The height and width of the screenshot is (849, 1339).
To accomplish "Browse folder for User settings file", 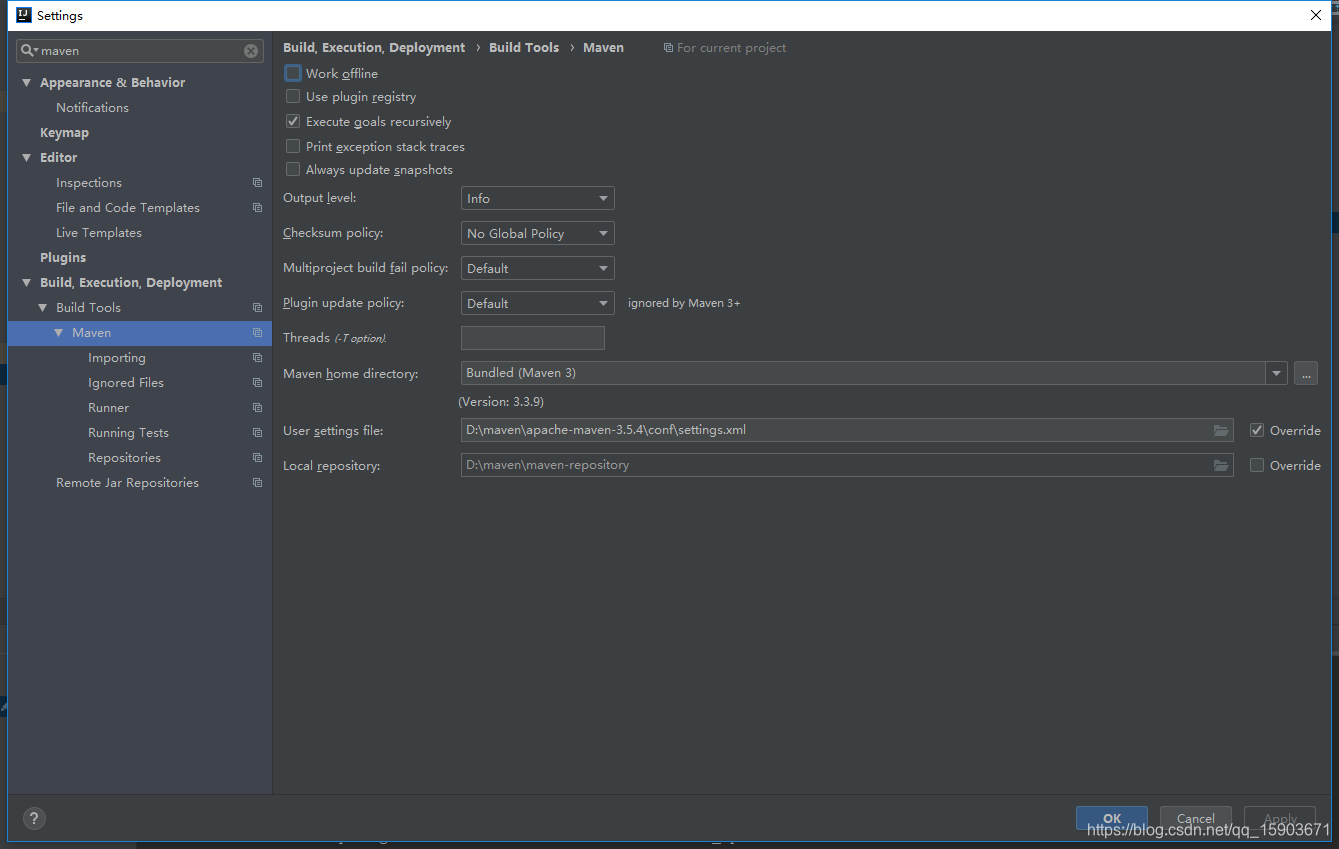I will [1220, 430].
